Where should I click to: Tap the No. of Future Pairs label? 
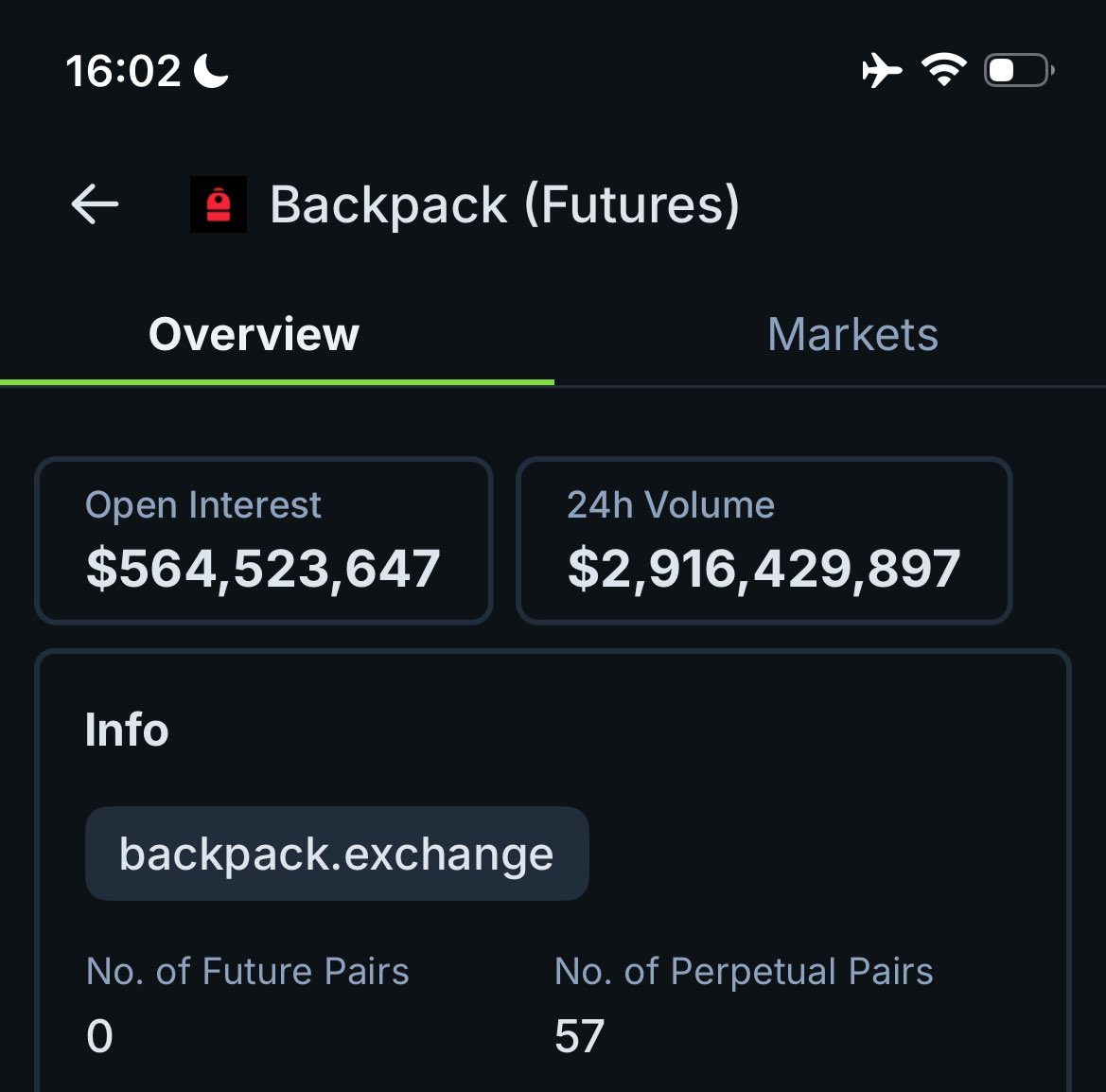point(247,971)
